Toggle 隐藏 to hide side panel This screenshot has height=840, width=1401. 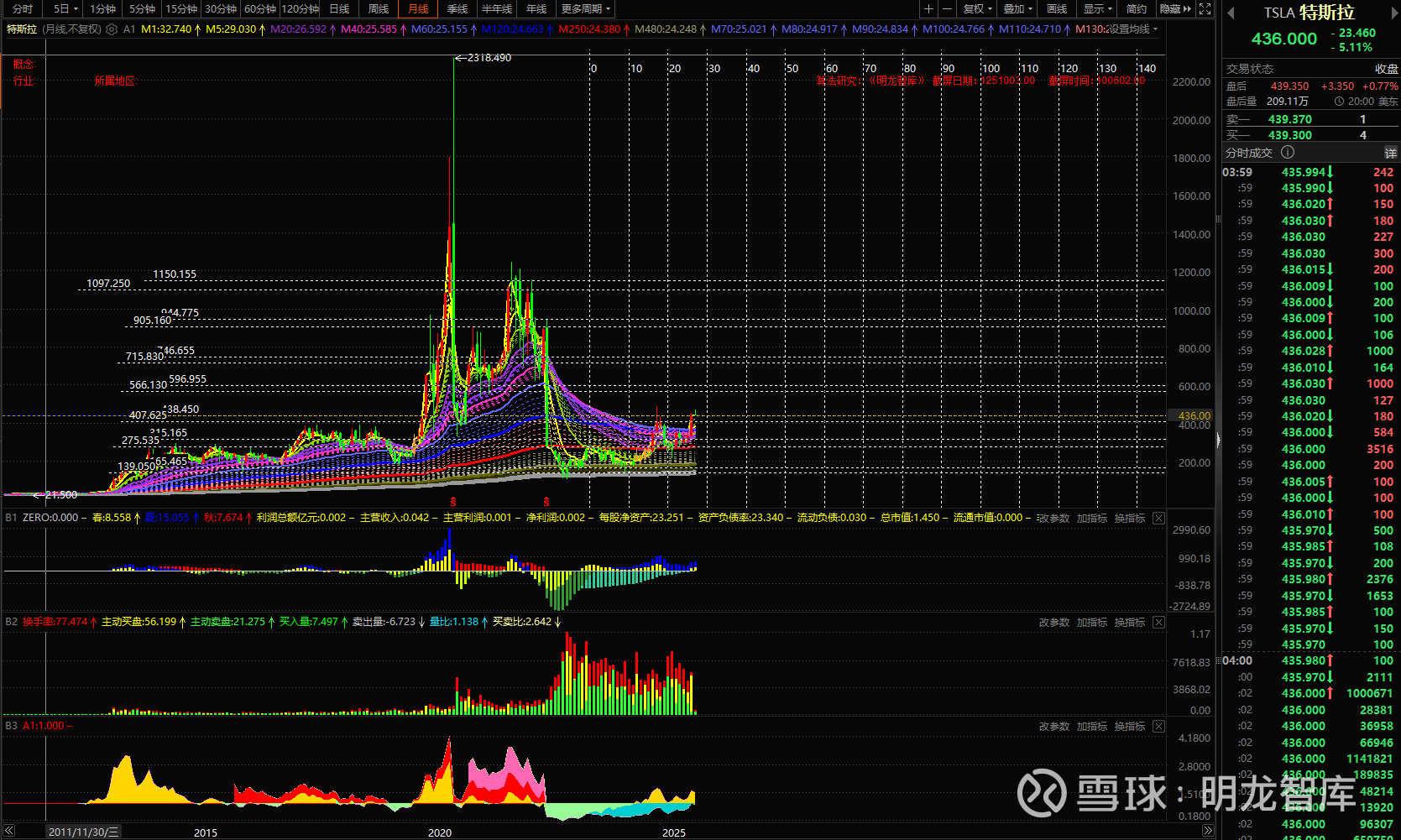1174,9
